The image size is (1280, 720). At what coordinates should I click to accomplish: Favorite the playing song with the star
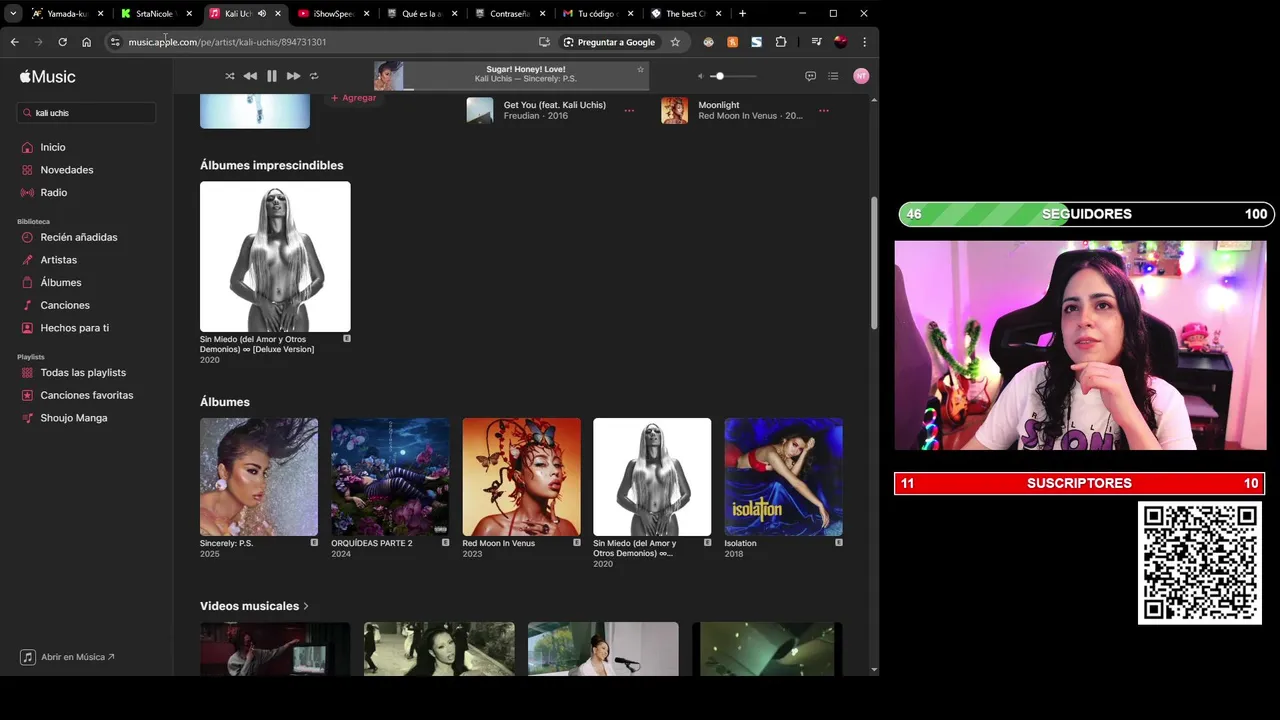coord(641,69)
